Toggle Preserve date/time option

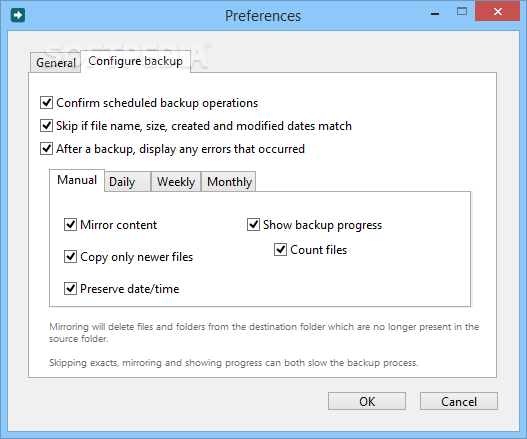pos(70,288)
